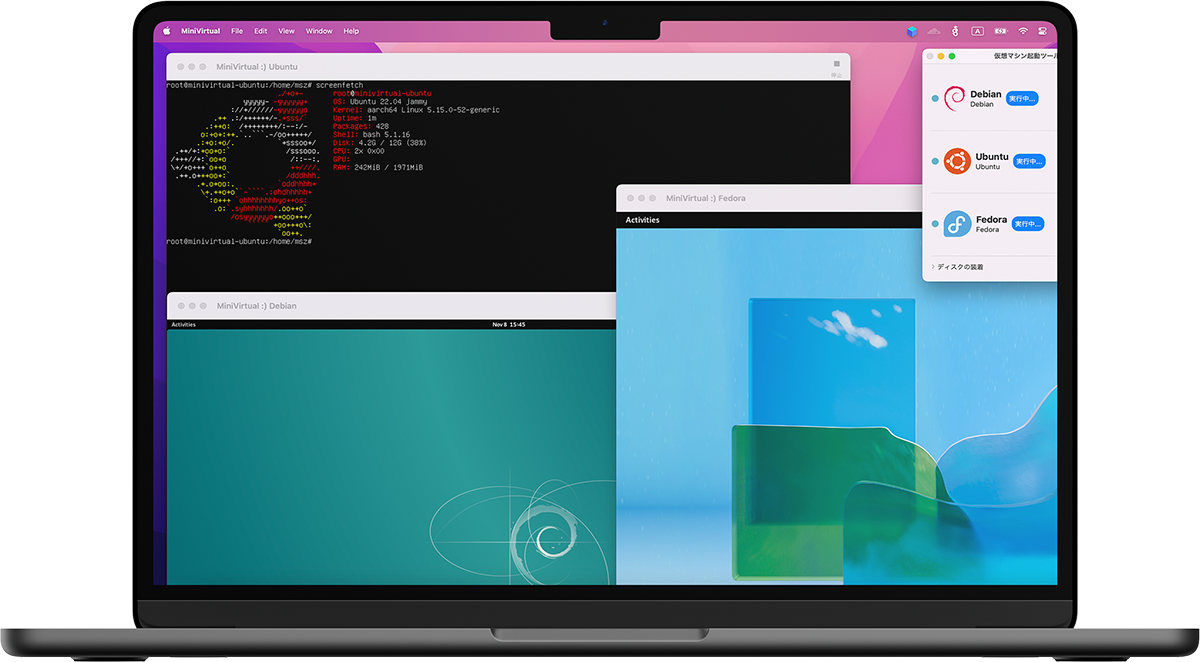The height and width of the screenshot is (662, 1200).
Task: Open the Wi-Fi status menu
Action: pos(1023,31)
